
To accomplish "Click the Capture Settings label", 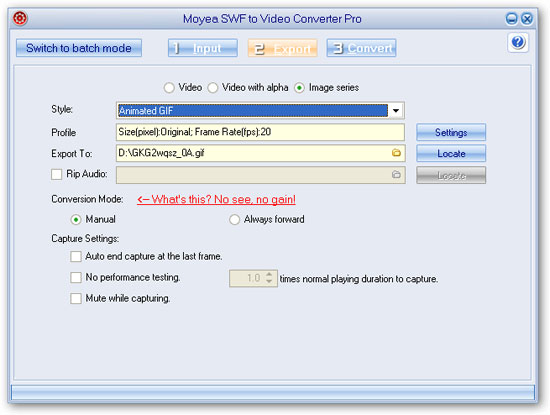I will coord(85,239).
